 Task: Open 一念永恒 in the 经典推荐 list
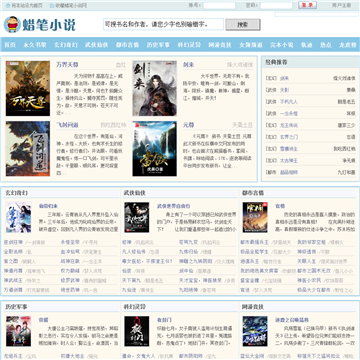[289, 113]
